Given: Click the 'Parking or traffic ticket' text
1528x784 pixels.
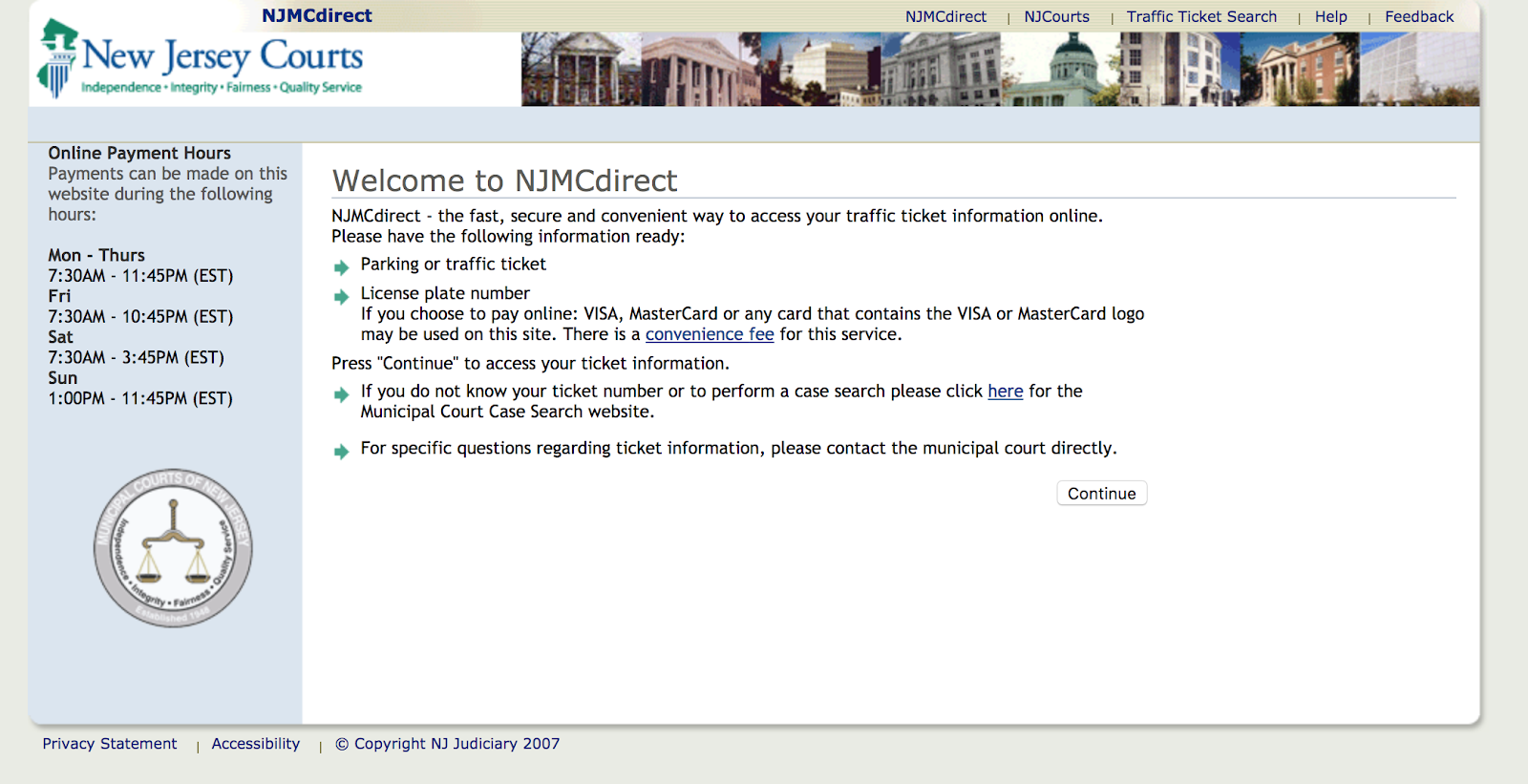Looking at the screenshot, I should tap(454, 265).
